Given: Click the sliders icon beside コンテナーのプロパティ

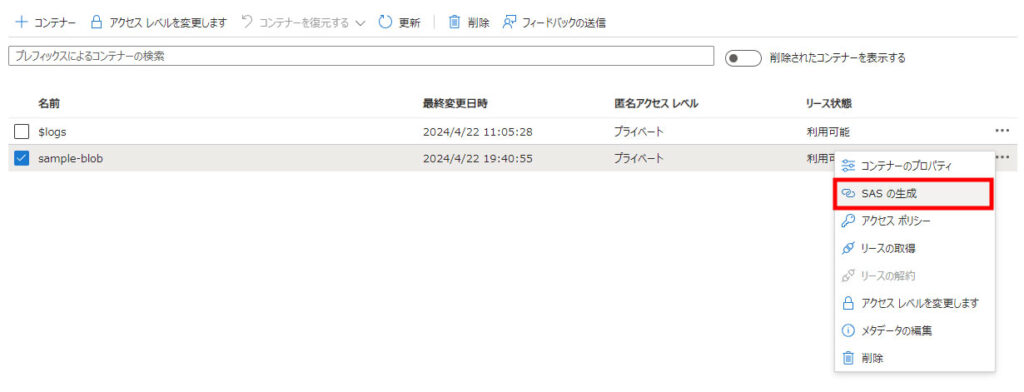Looking at the screenshot, I should tap(848, 166).
